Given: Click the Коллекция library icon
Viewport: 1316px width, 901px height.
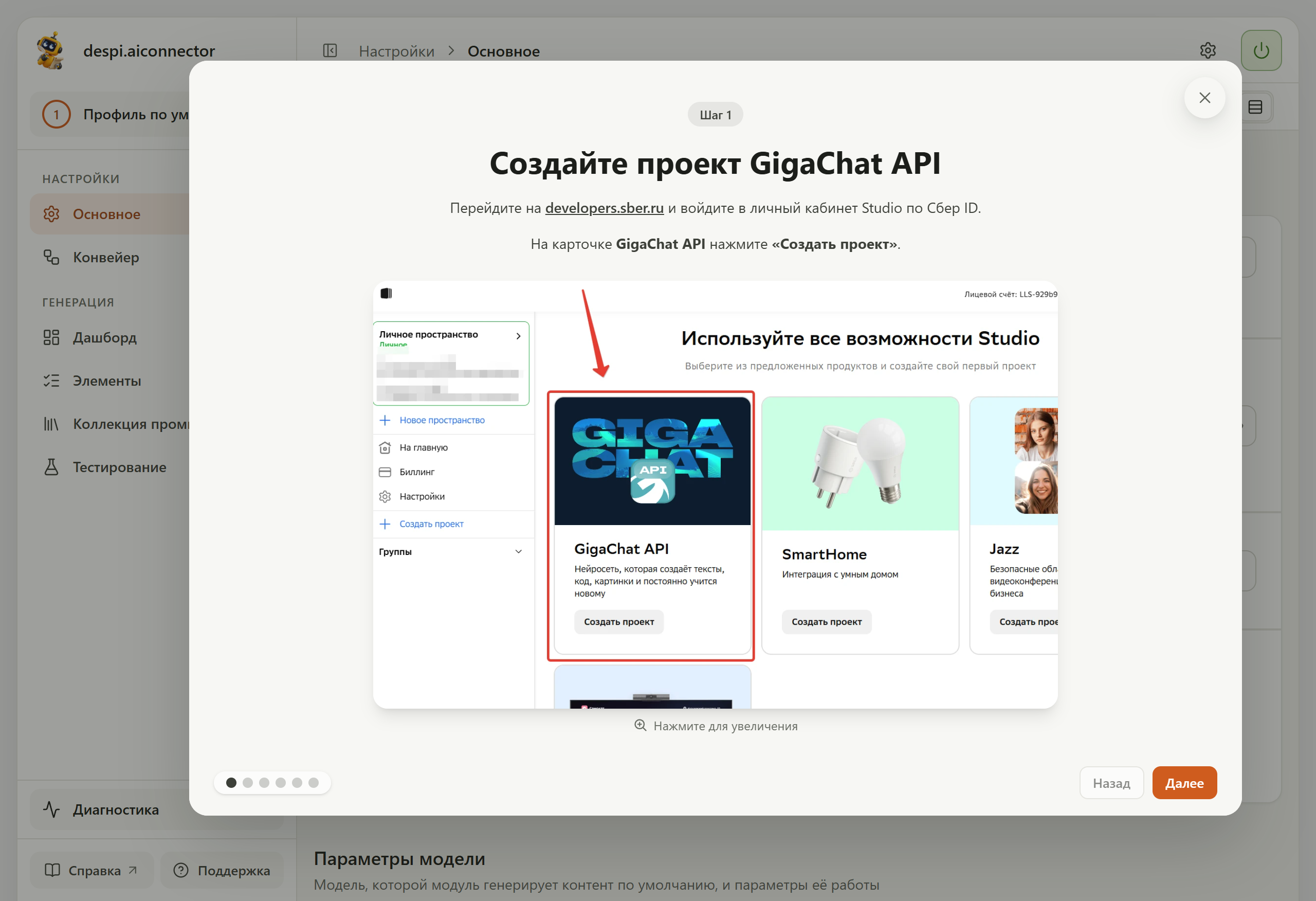Looking at the screenshot, I should click(51, 424).
